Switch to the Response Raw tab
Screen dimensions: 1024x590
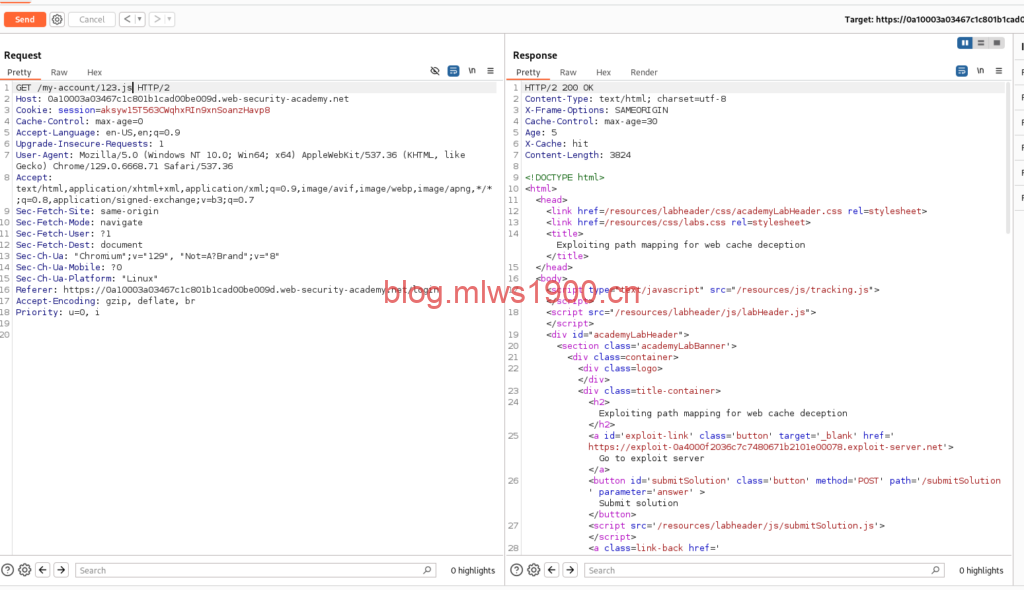568,73
